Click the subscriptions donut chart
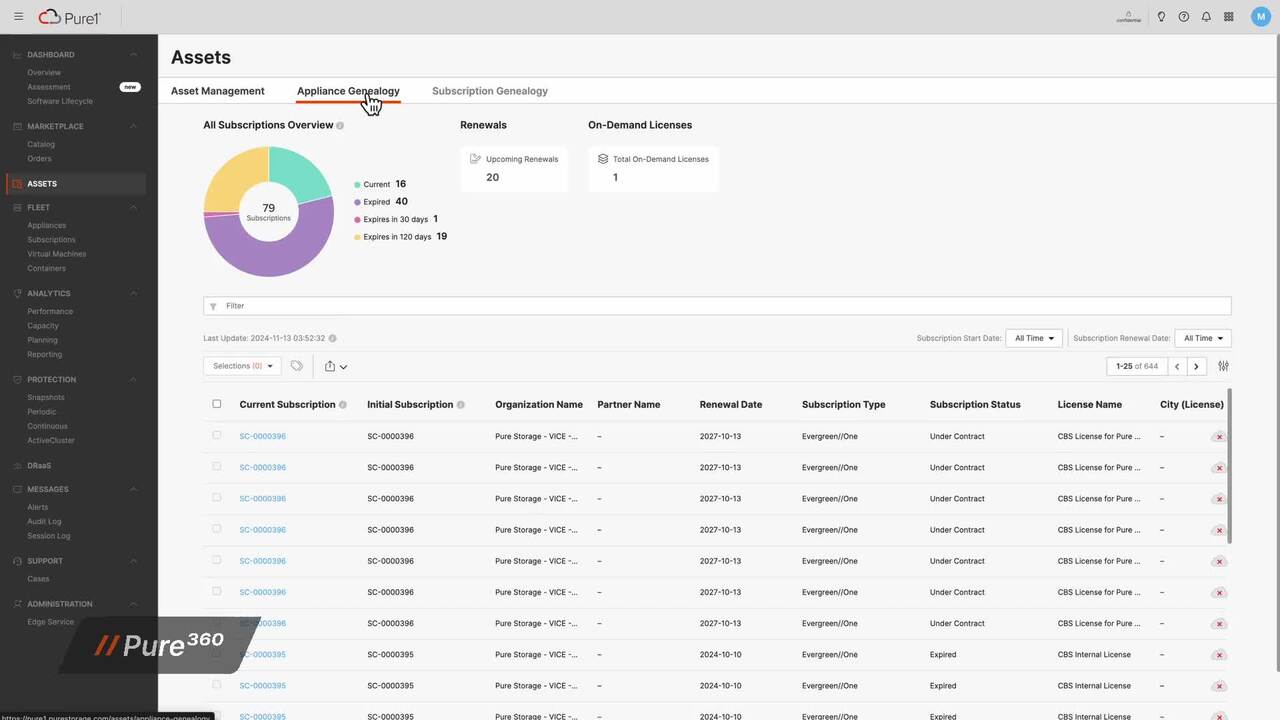The width and height of the screenshot is (1280, 720). tap(268, 210)
